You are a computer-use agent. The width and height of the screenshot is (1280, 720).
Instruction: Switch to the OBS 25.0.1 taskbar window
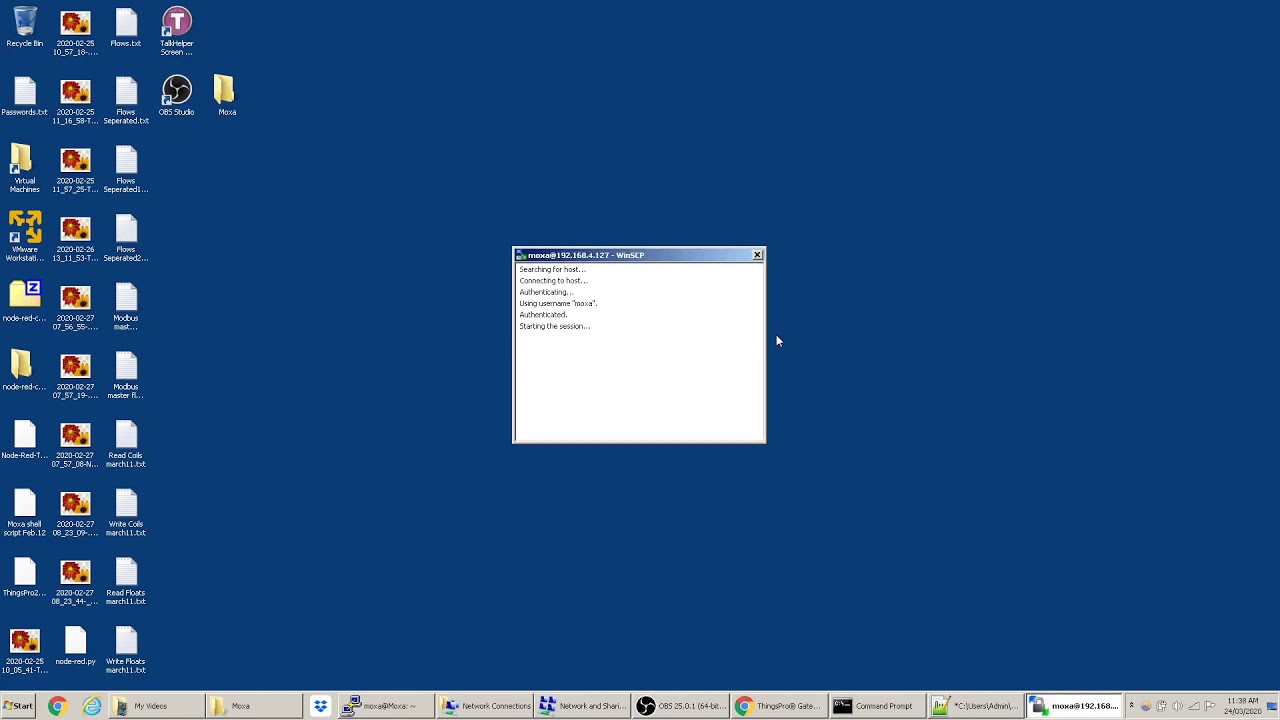pos(682,706)
